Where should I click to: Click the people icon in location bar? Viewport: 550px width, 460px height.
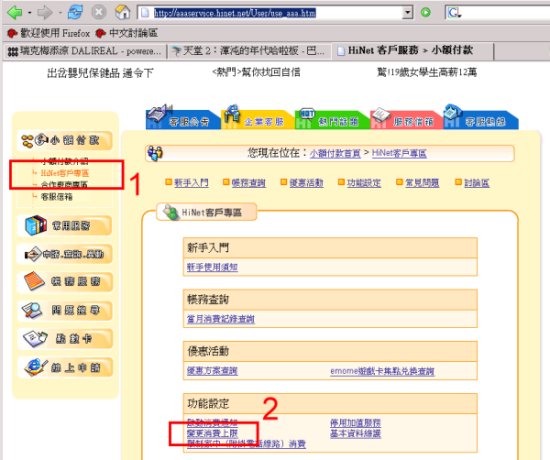(x=155, y=153)
